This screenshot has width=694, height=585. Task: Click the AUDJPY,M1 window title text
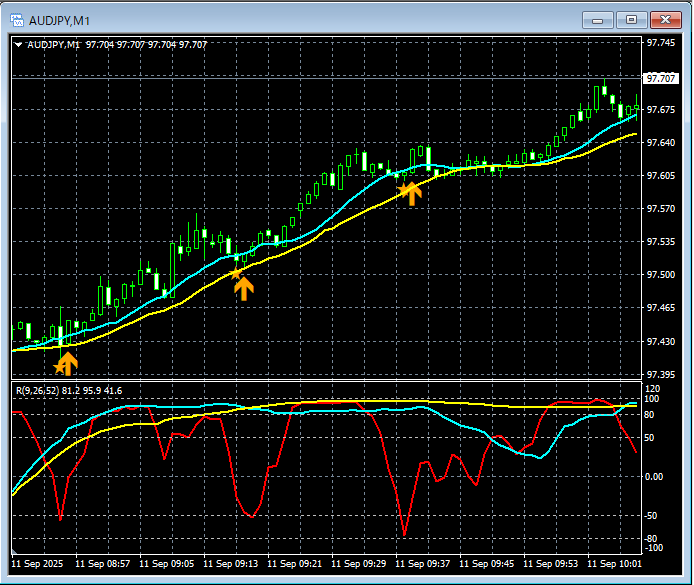60,19
